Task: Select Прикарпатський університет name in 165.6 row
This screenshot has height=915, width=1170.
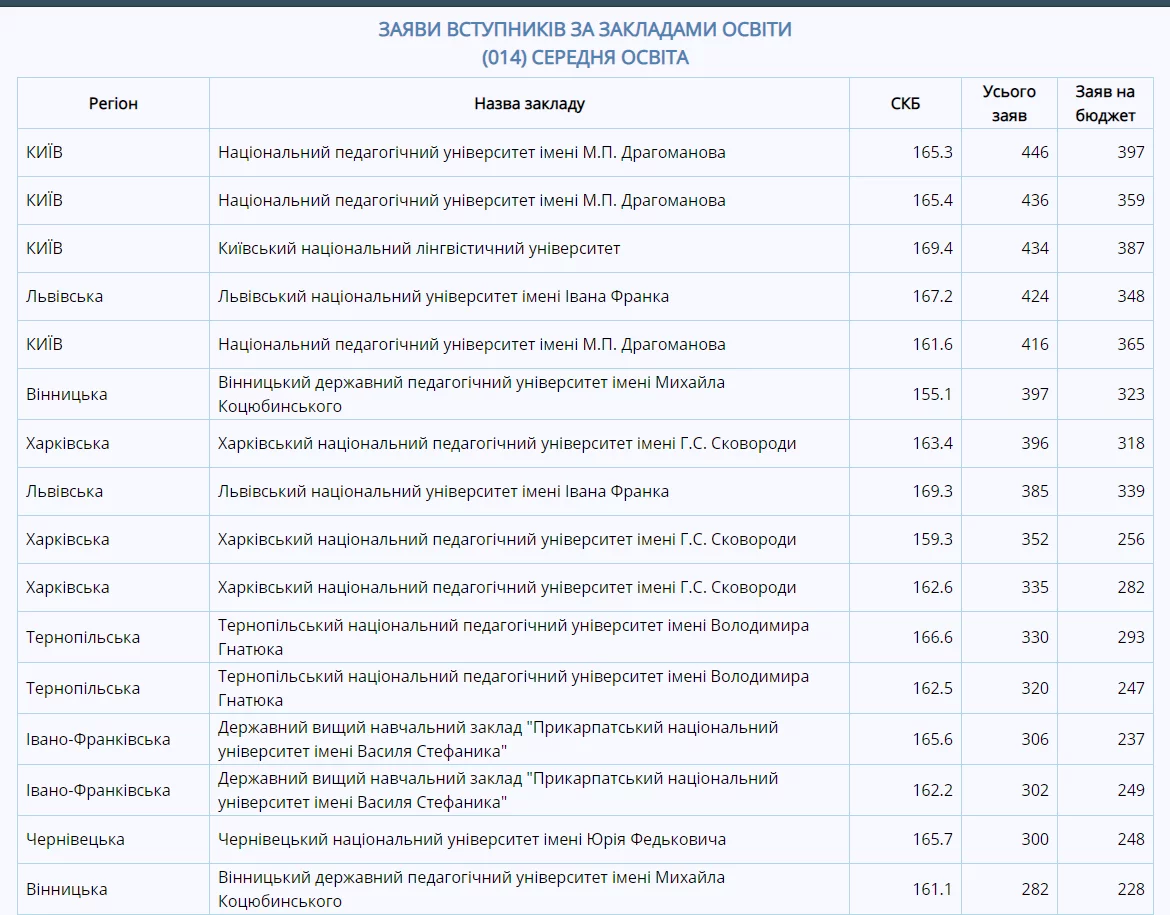Action: 498,739
